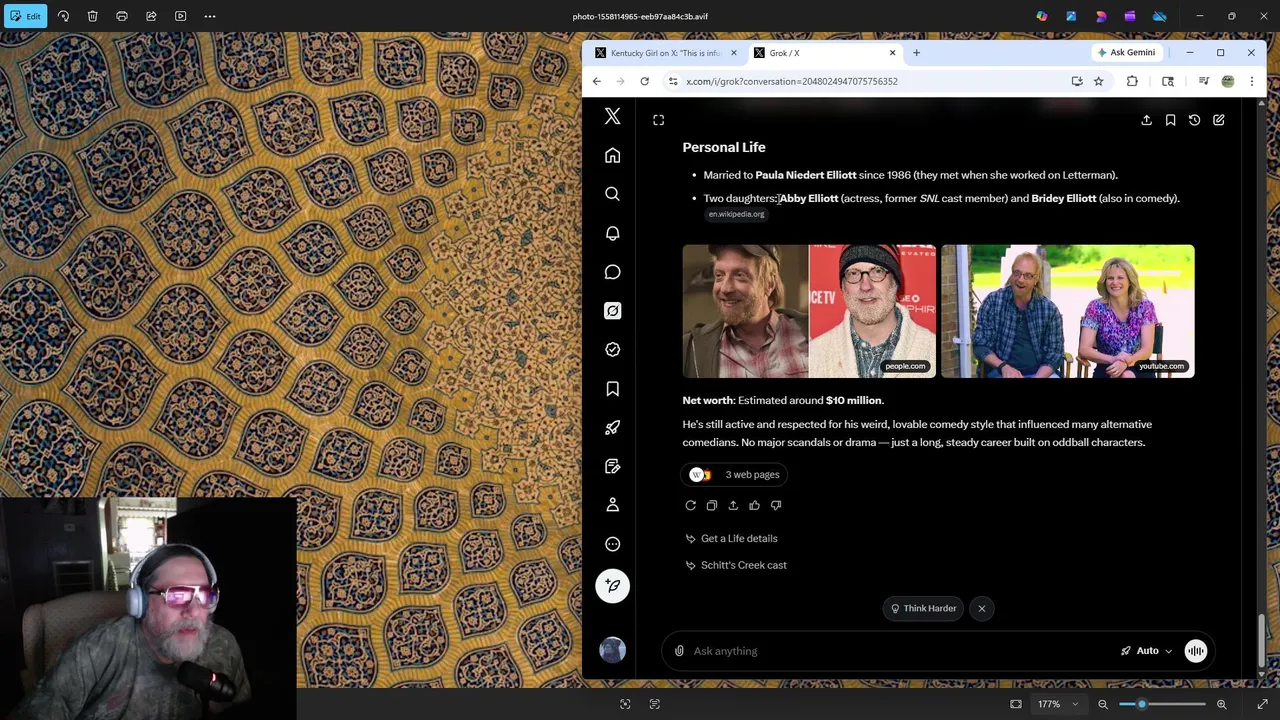
Task: Start Grok voice mode
Action: 1196,651
